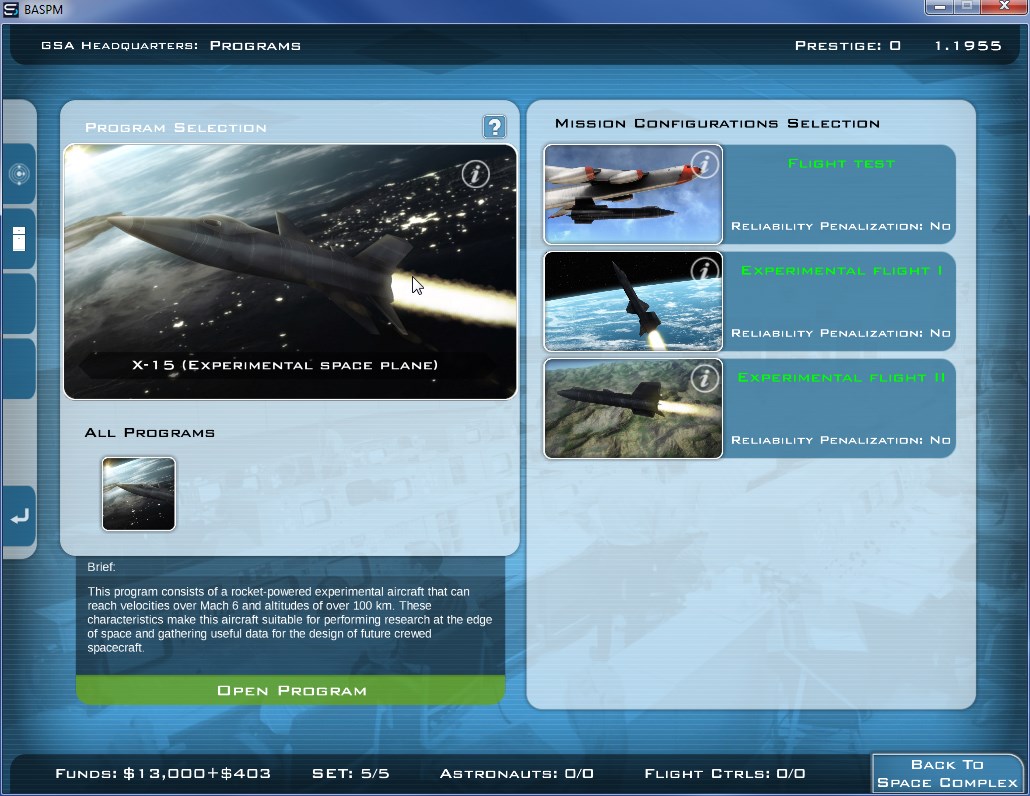Click the return arrow sidebar icon
The width and height of the screenshot is (1030, 796).
(20, 517)
